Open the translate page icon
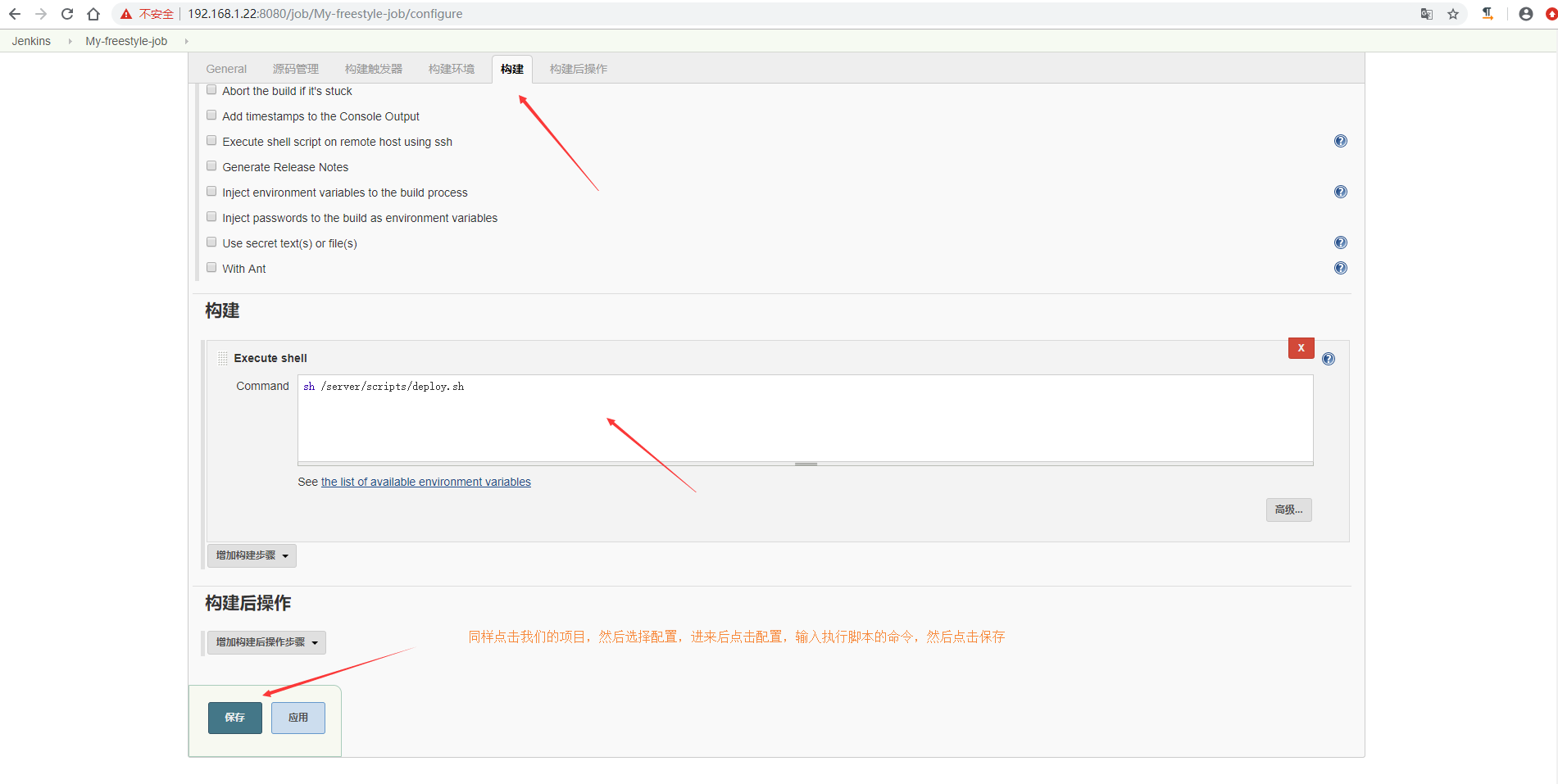The height and width of the screenshot is (784, 1558). tap(1427, 14)
